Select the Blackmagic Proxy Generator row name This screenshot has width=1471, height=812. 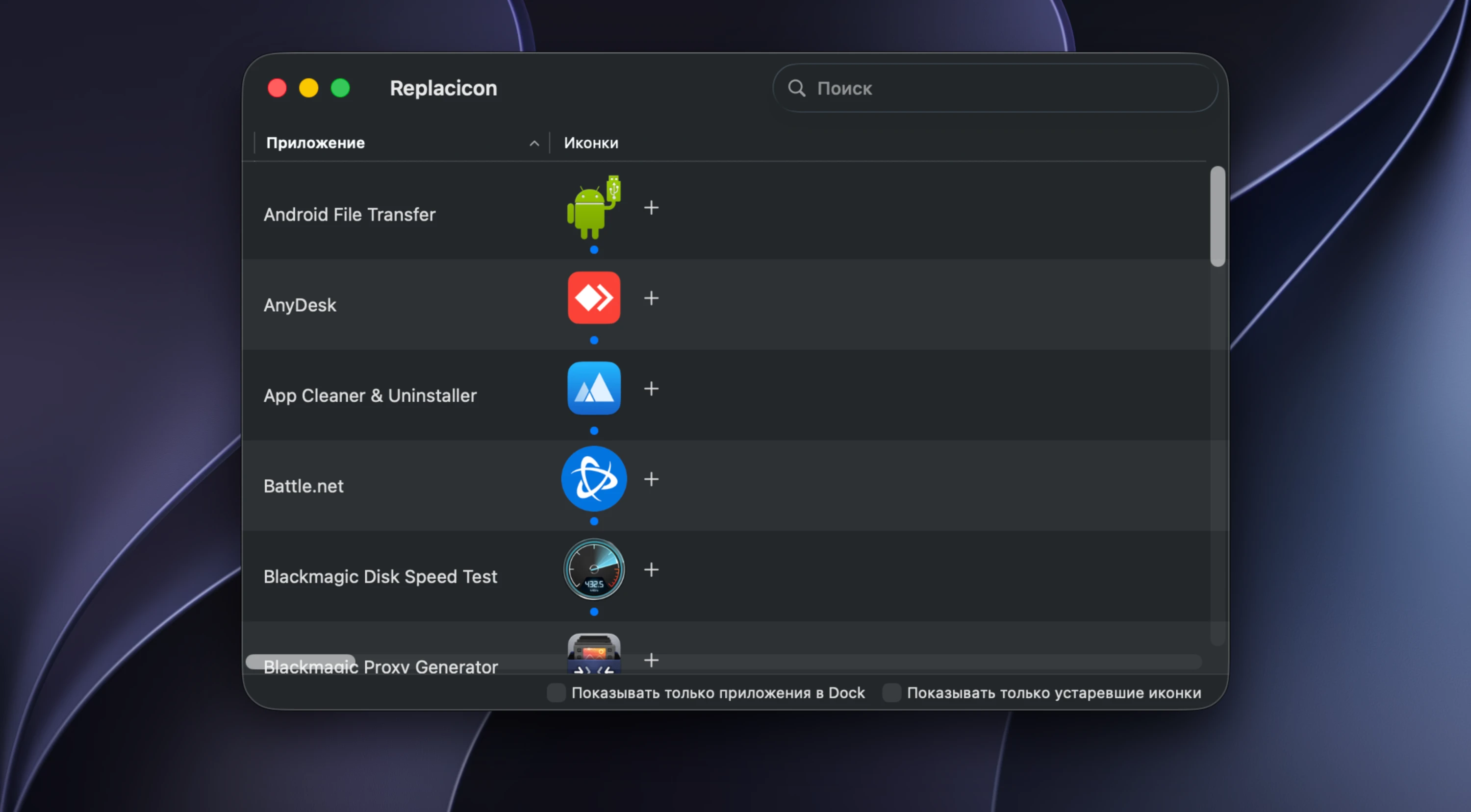coord(380,666)
